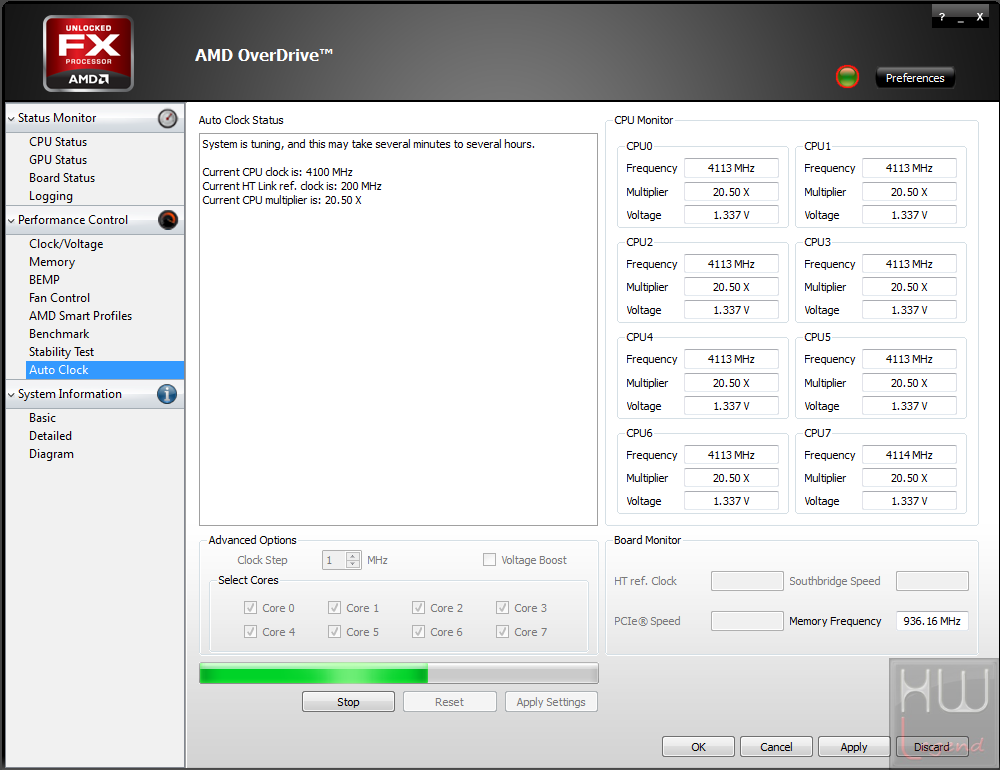Toggle the Core 7 checkbox
This screenshot has height=770, width=1000.
(503, 632)
